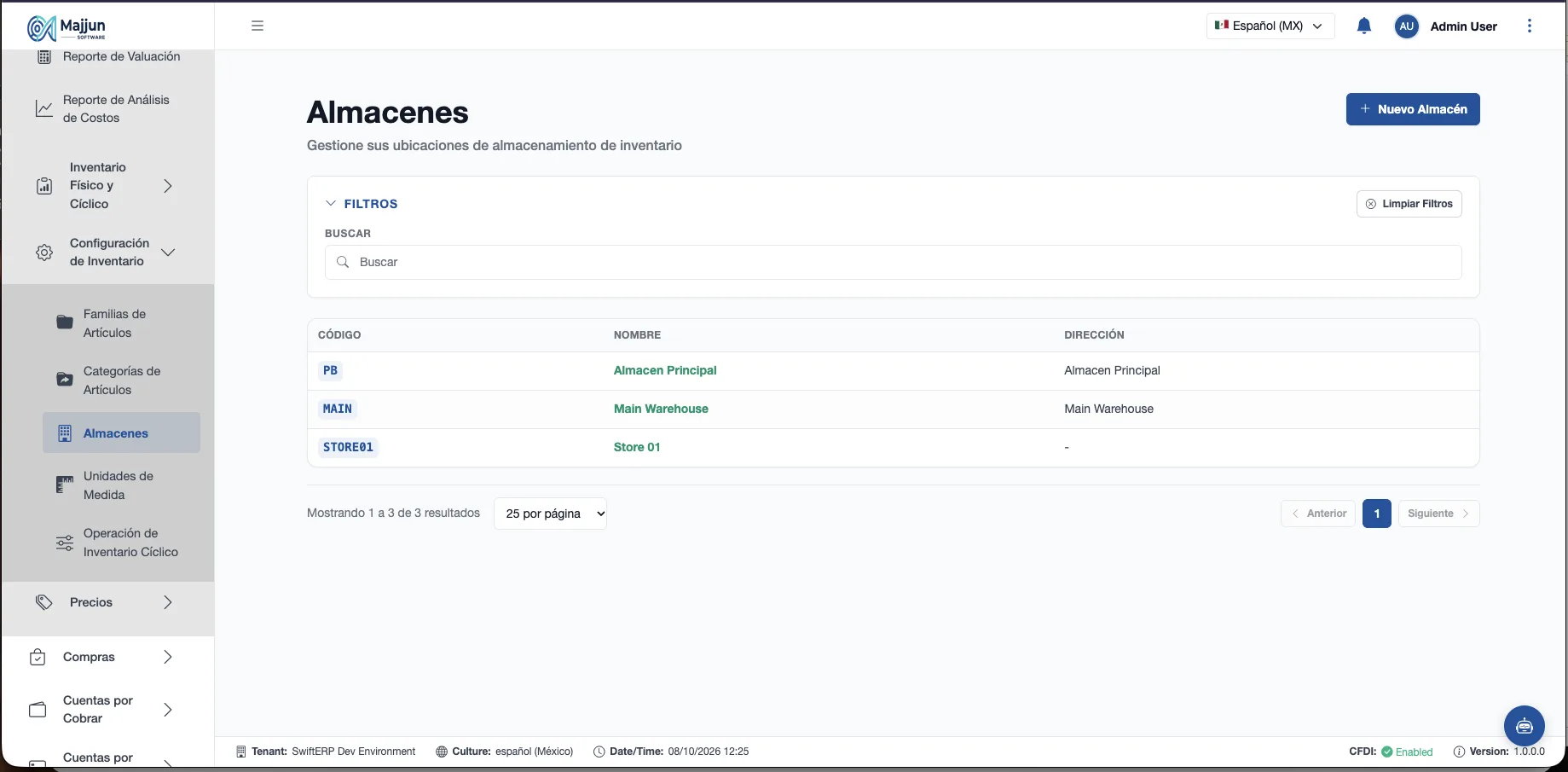Screen dimensions: 1568x772
Task: Click the Operación de Inventario Cíclico sliders icon
Action: point(65,543)
